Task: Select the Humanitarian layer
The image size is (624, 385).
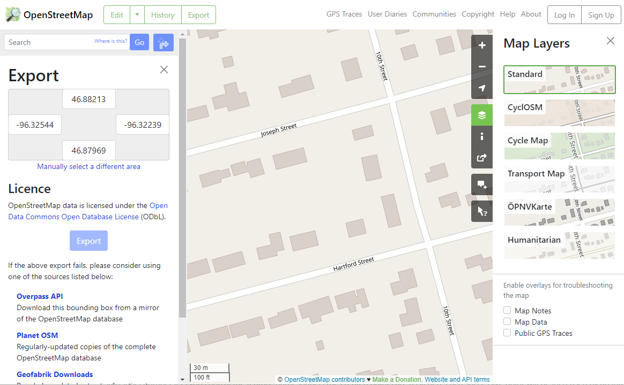Action: [560, 245]
